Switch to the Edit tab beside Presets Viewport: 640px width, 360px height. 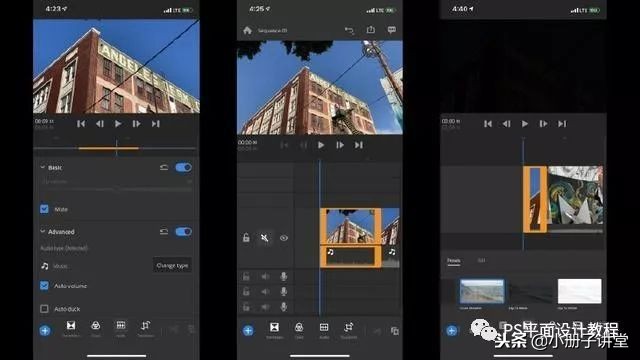coord(481,260)
